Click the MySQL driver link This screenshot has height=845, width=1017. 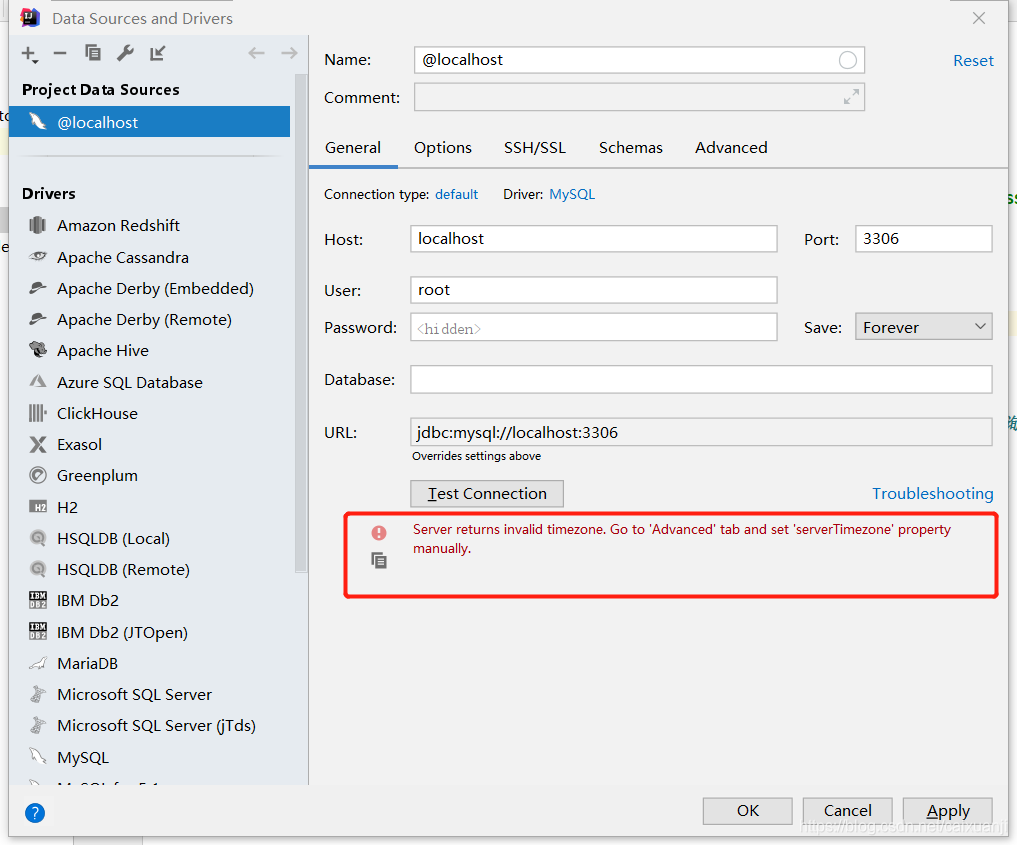pyautogui.click(x=572, y=195)
